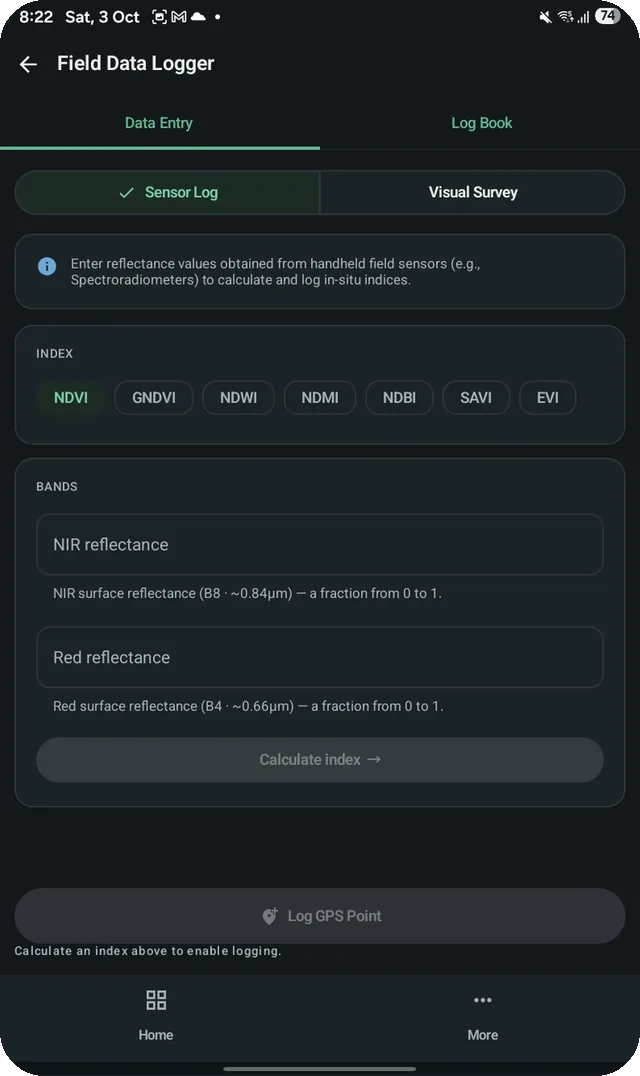Tap the 8:22 clock in status bar

click(36, 16)
